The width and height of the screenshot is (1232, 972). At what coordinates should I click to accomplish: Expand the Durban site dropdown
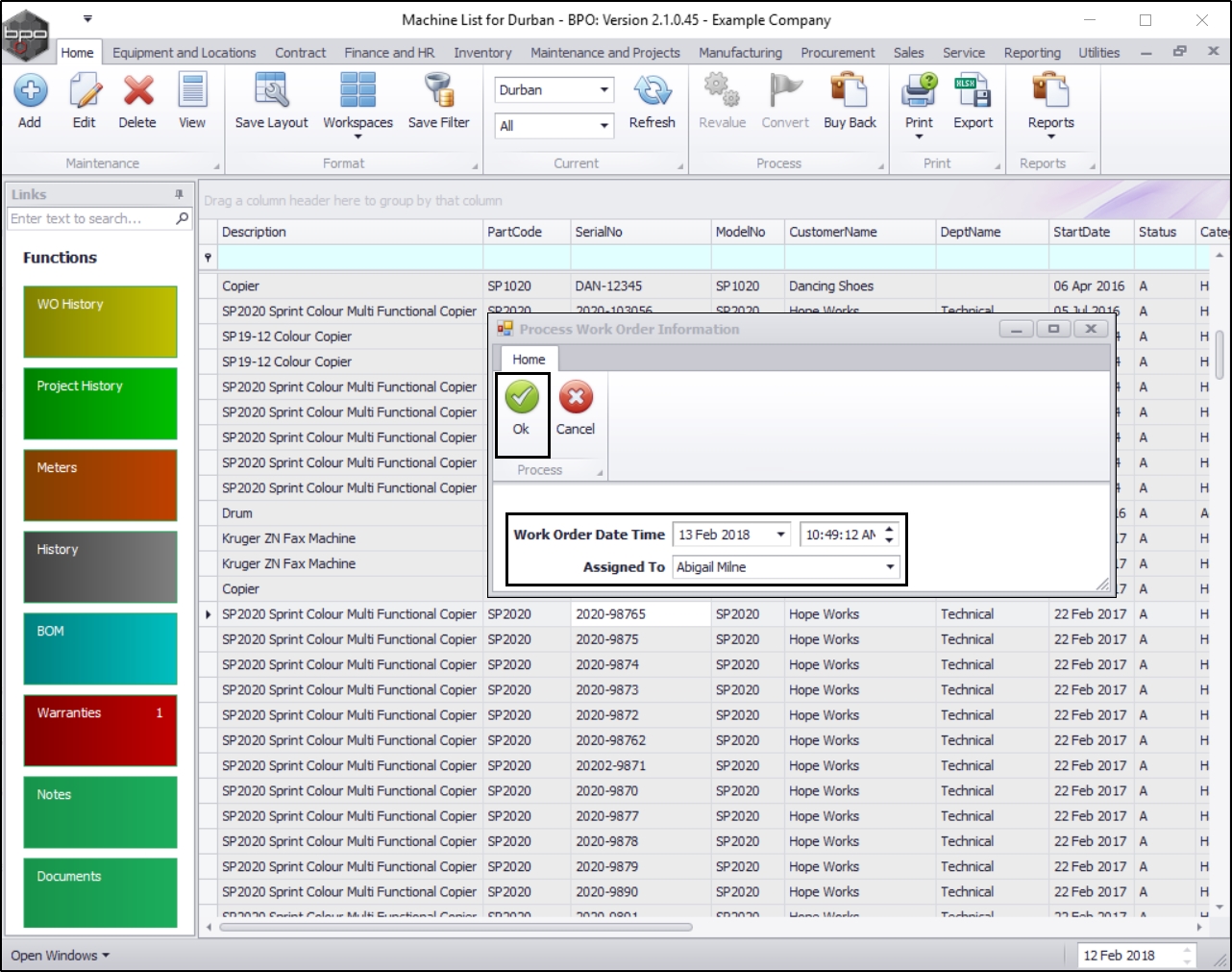point(604,90)
